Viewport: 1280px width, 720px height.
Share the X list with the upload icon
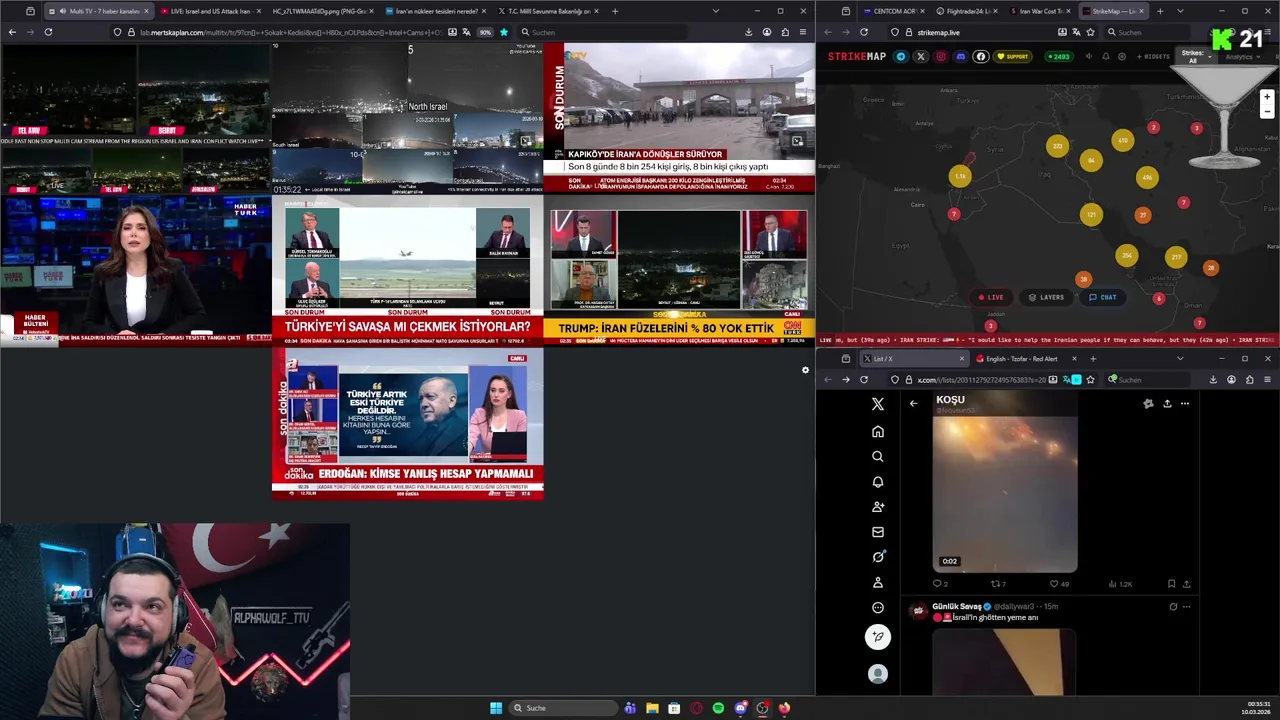pyautogui.click(x=1167, y=403)
